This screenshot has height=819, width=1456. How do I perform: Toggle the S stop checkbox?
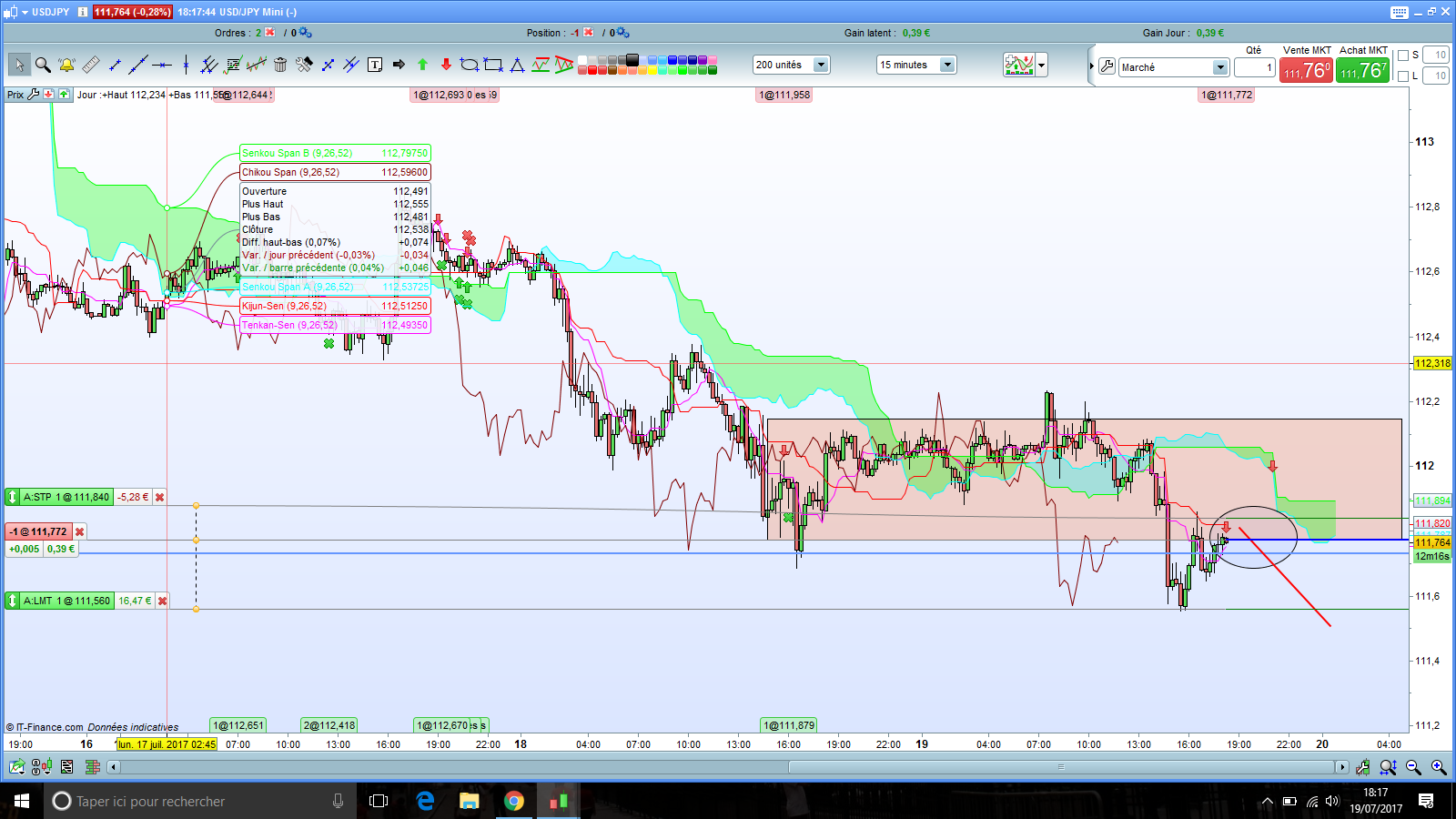pos(1403,56)
